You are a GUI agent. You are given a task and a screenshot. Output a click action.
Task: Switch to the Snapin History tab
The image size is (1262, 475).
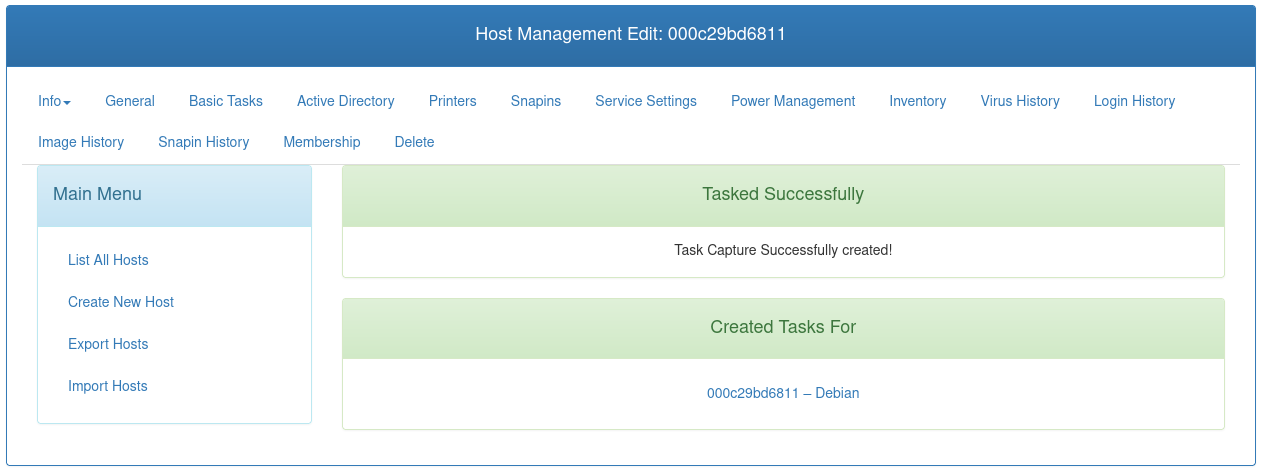coord(204,142)
